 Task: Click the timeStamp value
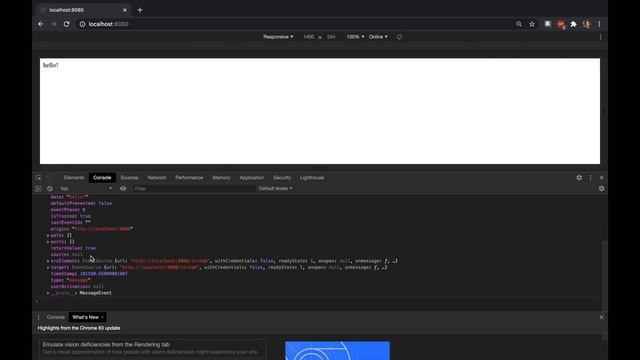tap(104, 274)
